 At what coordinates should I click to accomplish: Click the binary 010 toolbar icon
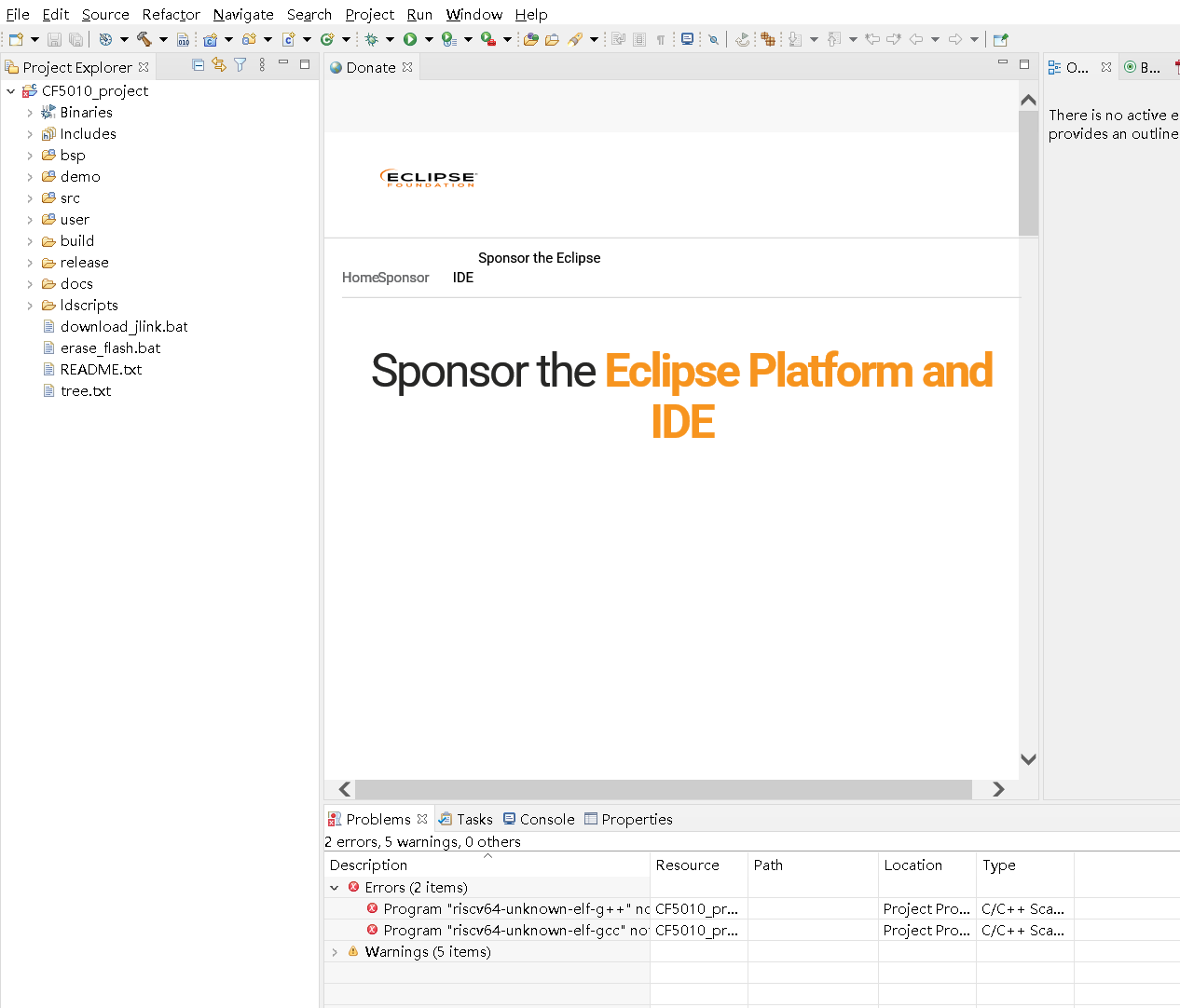[x=184, y=39]
